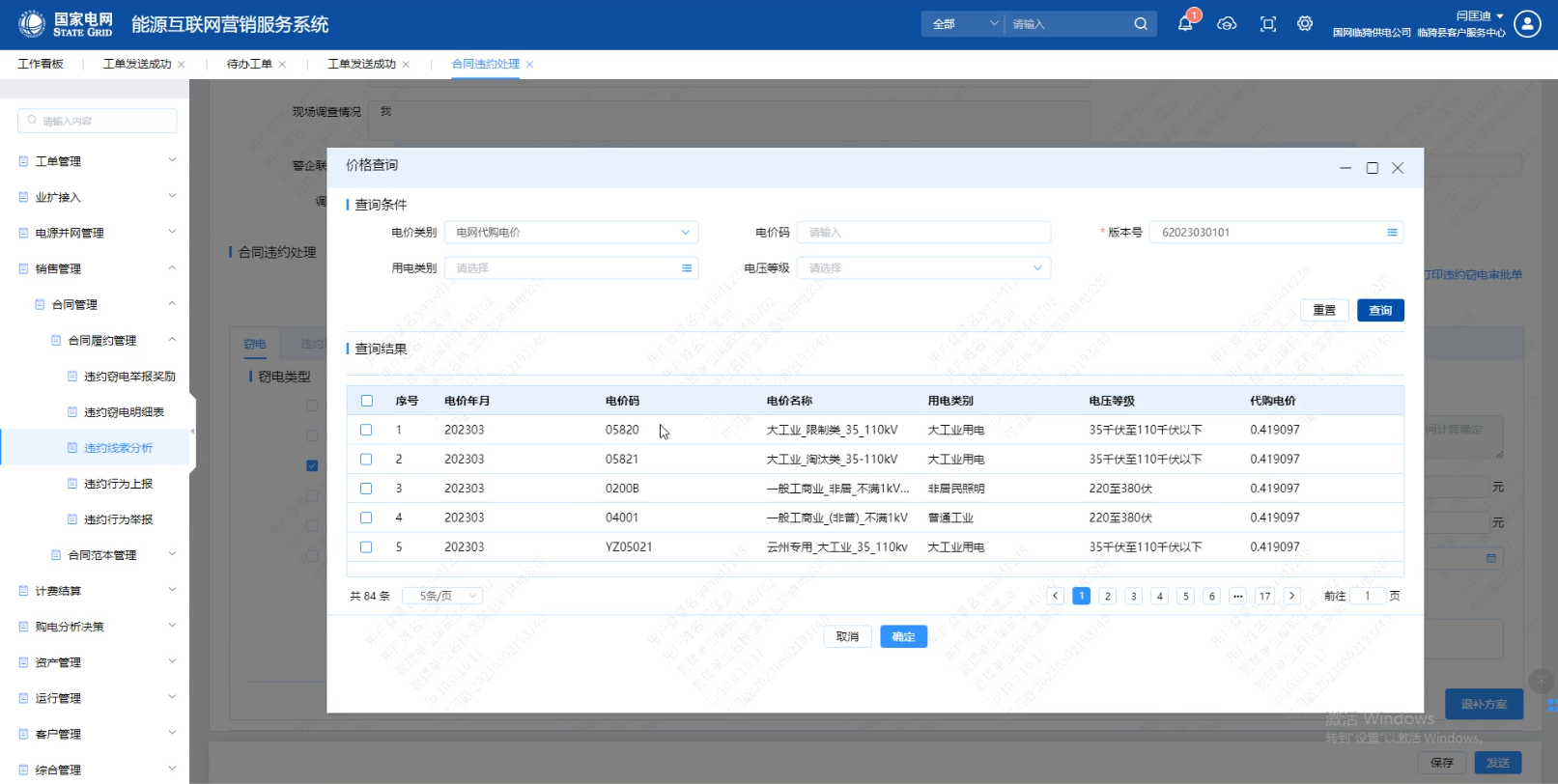Open the 用电类别 list picker icon
Image resolution: width=1558 pixels, height=784 pixels.
pos(687,268)
